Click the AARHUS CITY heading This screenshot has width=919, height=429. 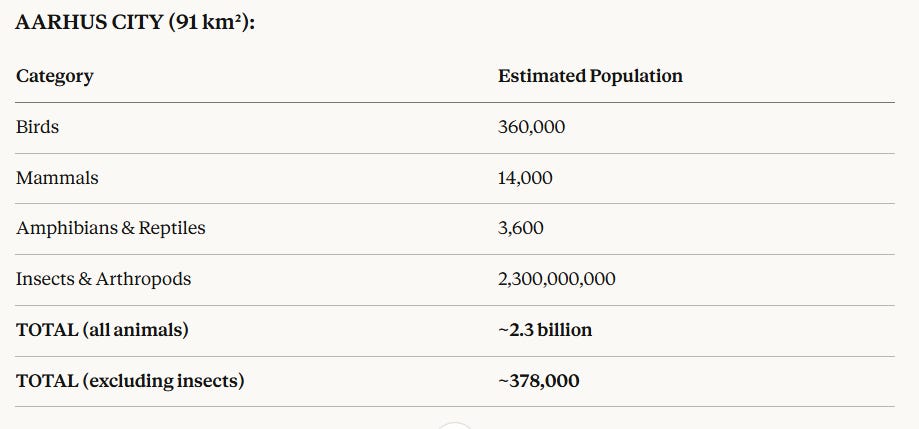pyautogui.click(x=135, y=23)
